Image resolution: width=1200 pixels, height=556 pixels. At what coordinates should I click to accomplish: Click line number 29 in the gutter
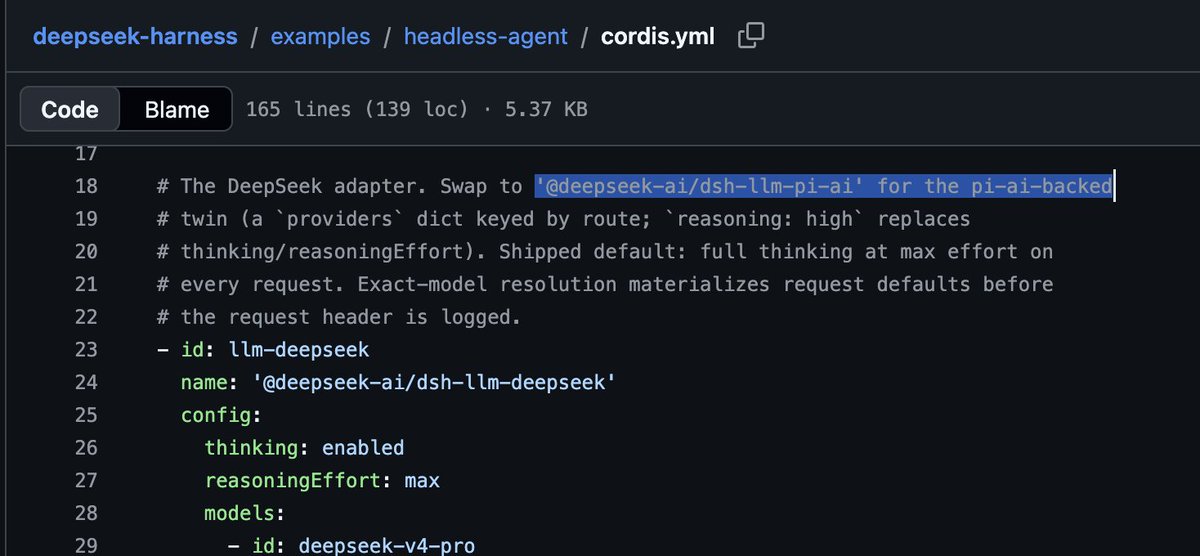(86, 546)
